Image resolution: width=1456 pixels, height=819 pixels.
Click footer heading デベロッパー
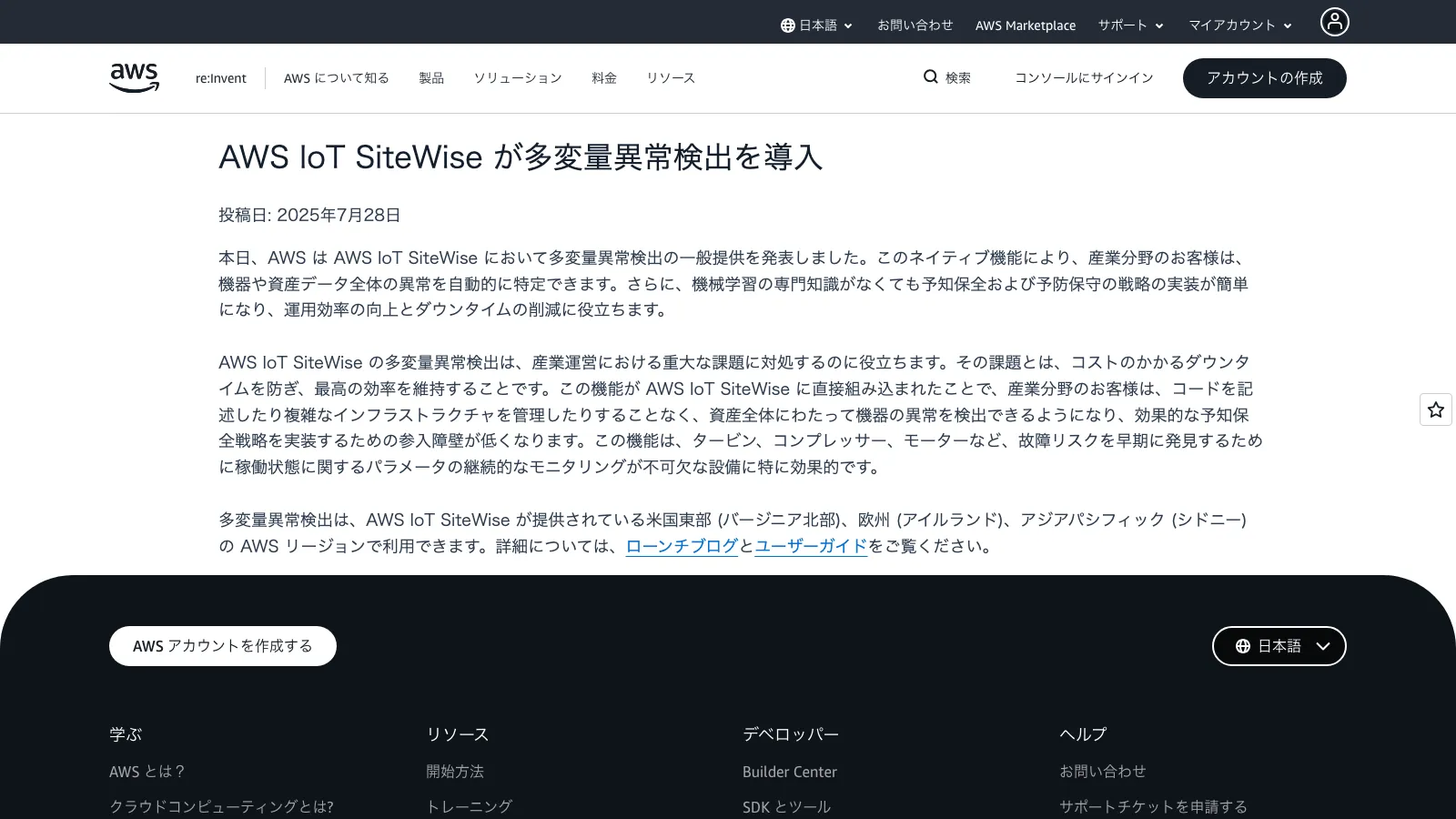(791, 734)
